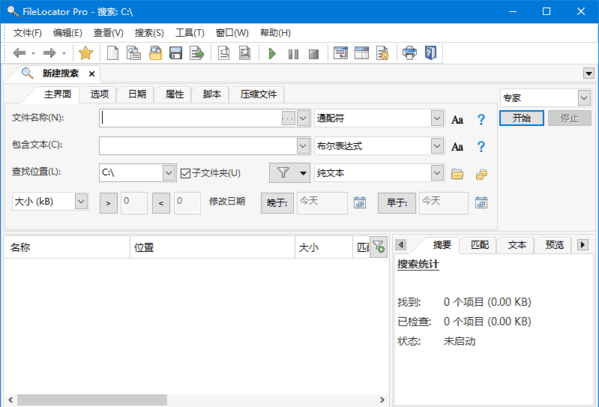Sort by the 位置 column header
Viewport: 599px width, 407px height.
212,248
